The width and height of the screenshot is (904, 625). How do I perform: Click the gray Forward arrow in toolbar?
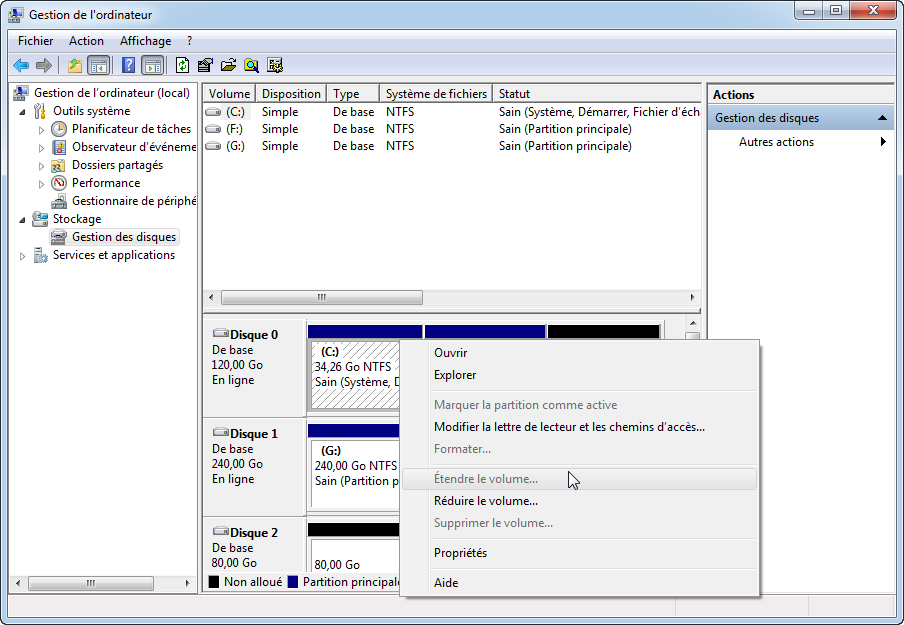pos(44,66)
